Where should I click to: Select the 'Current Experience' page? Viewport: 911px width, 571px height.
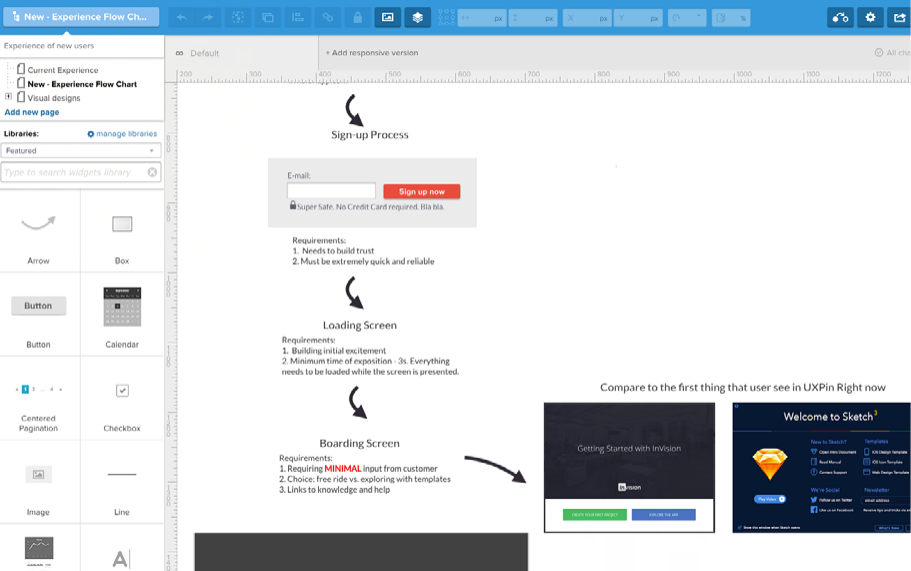coord(63,70)
